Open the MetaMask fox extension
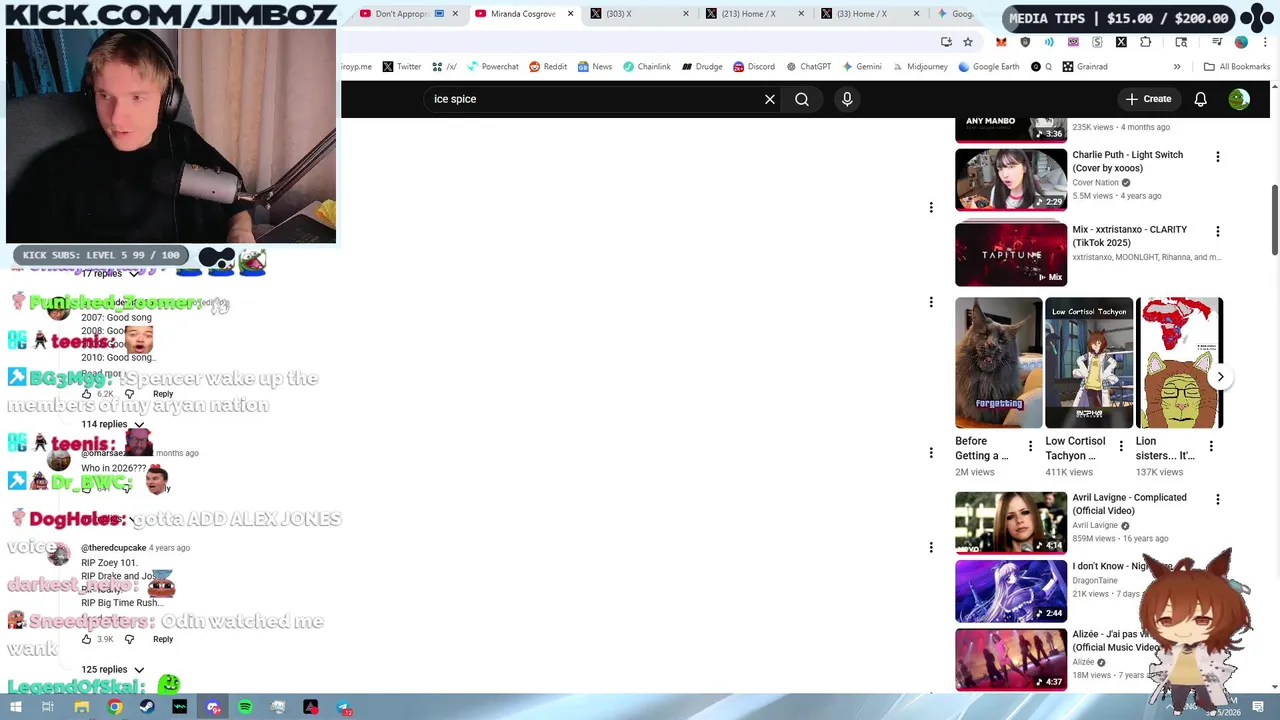Viewport: 1280px width, 720px height. (x=1001, y=42)
